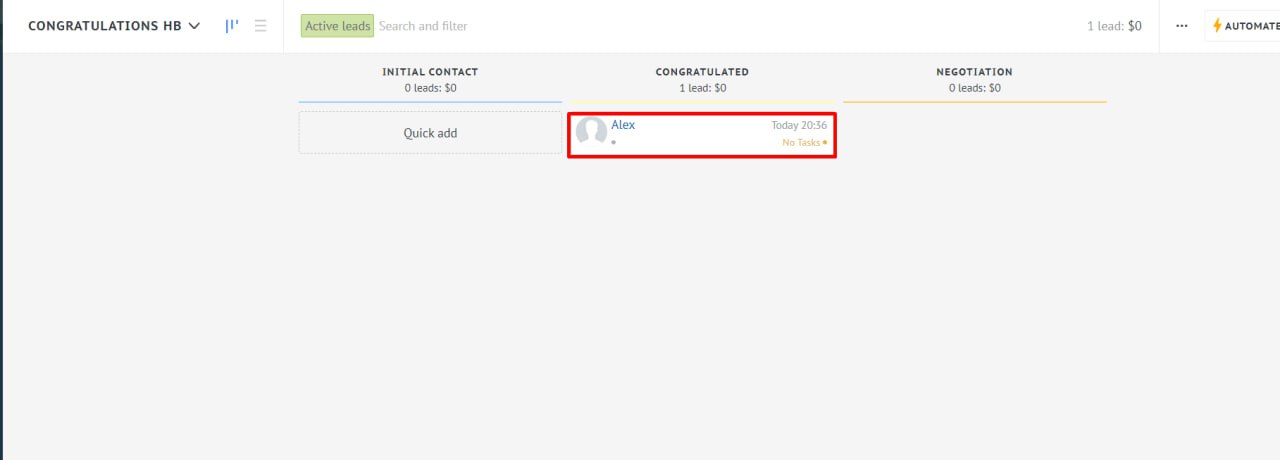
Task: Click the 0 leads: $0 count under Negotiation
Action: (974, 88)
